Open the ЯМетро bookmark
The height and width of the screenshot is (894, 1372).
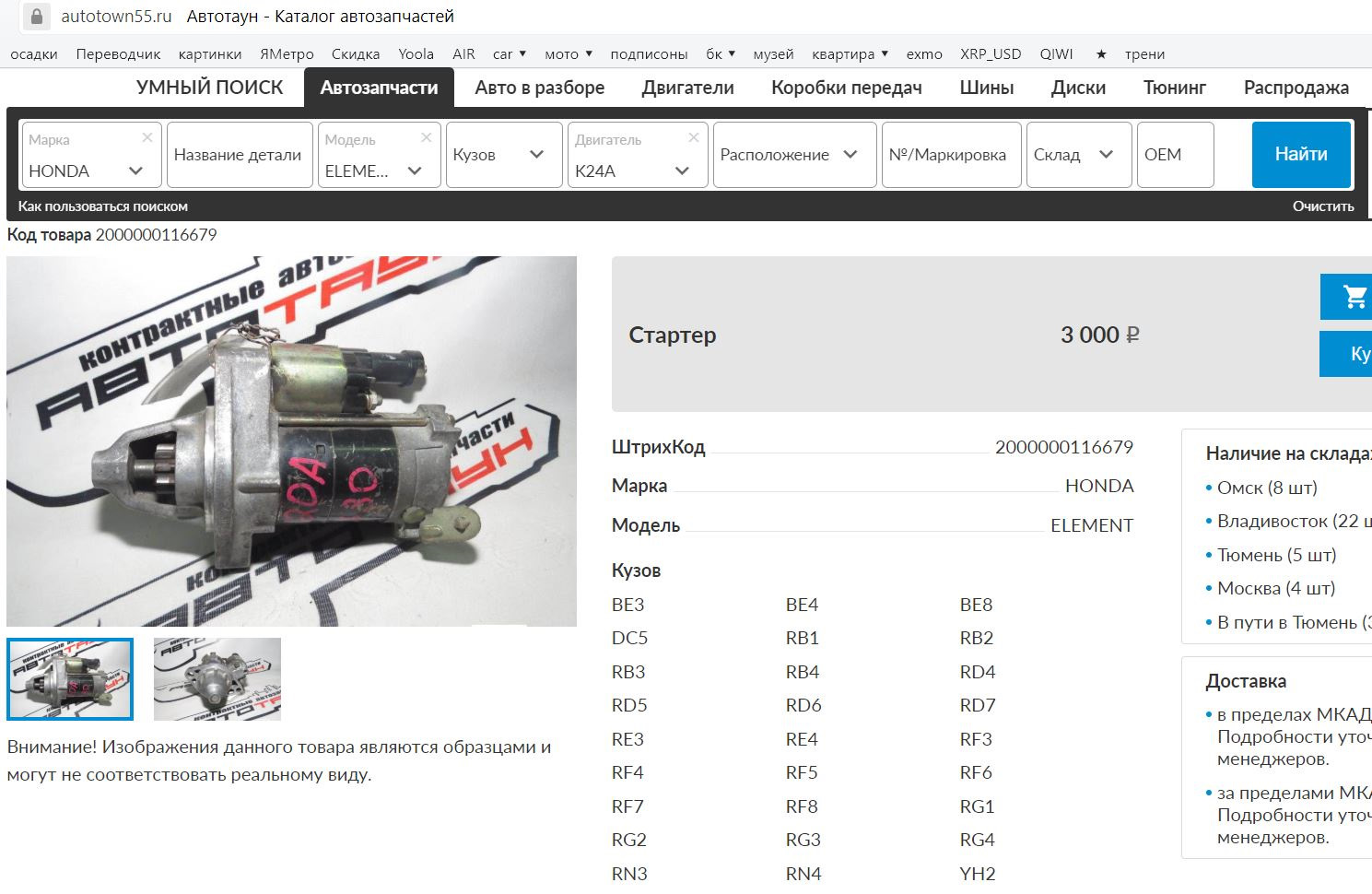tap(287, 54)
